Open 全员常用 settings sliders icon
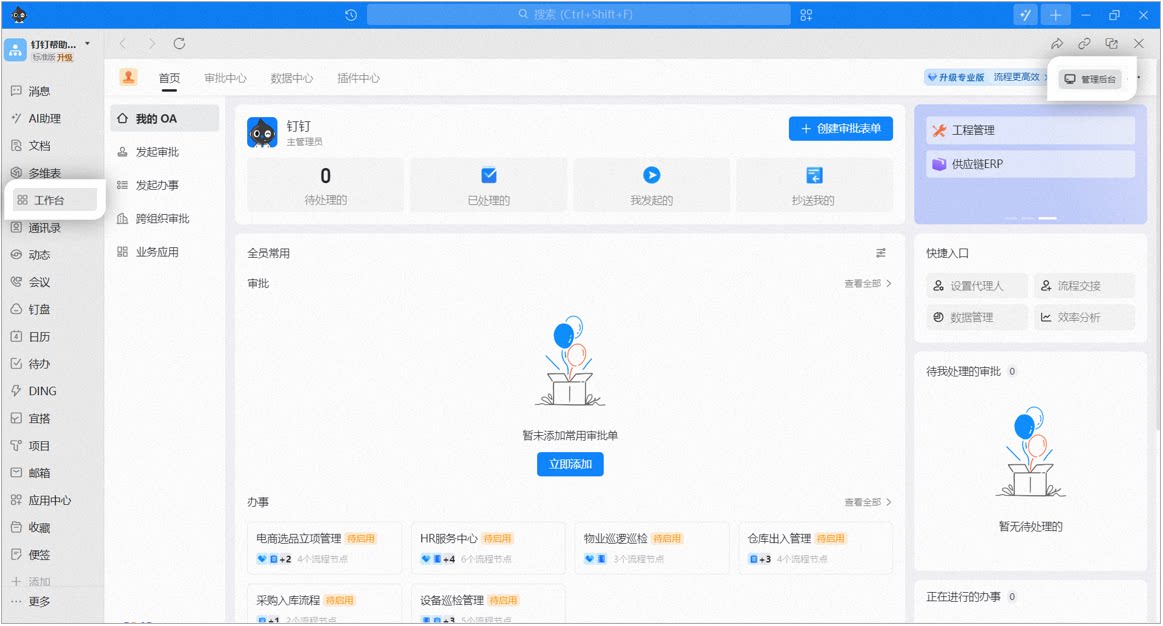The image size is (1163, 626). point(881,253)
